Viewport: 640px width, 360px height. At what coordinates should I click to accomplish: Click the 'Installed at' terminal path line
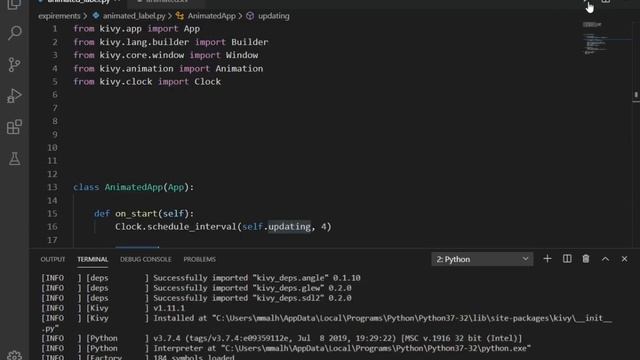[326, 318]
